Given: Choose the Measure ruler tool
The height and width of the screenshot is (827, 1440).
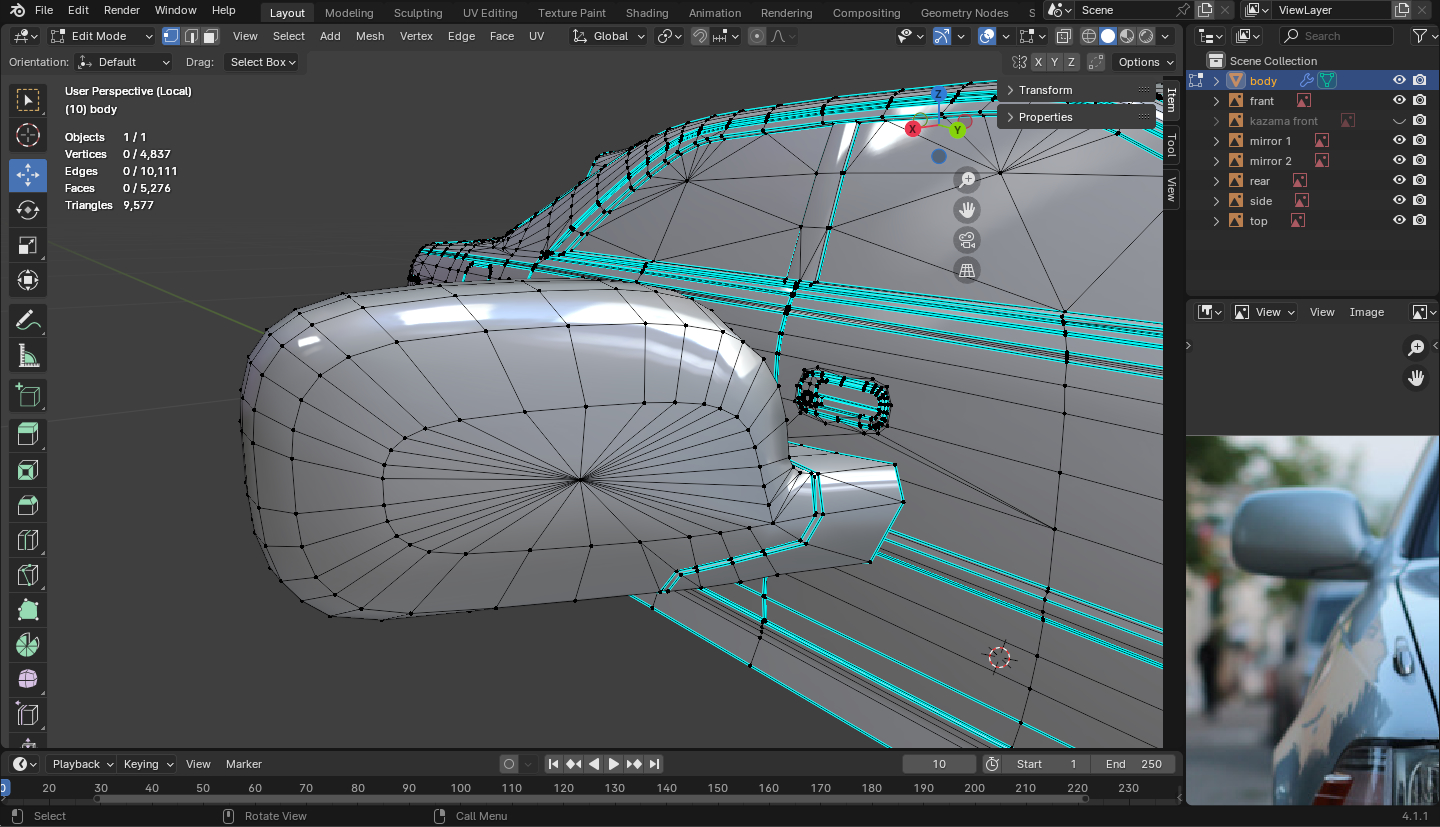Looking at the screenshot, I should click(x=28, y=355).
